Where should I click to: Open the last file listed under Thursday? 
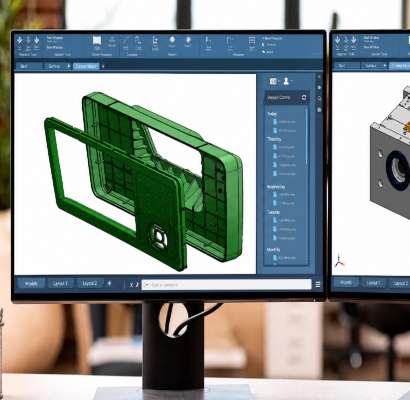(x=284, y=174)
